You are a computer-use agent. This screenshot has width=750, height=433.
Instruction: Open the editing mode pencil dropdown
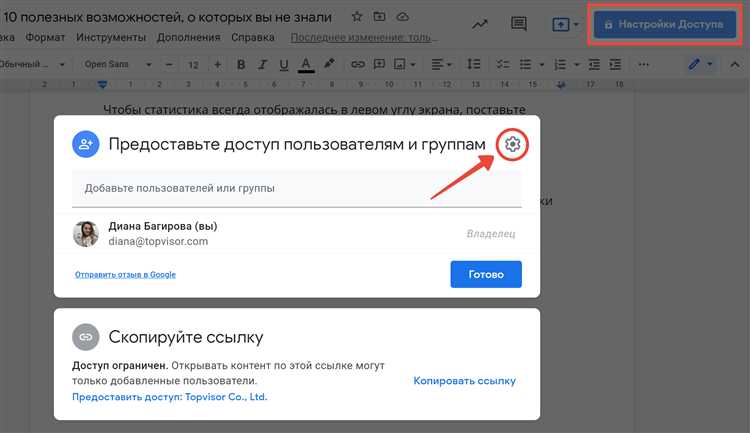(x=700, y=64)
